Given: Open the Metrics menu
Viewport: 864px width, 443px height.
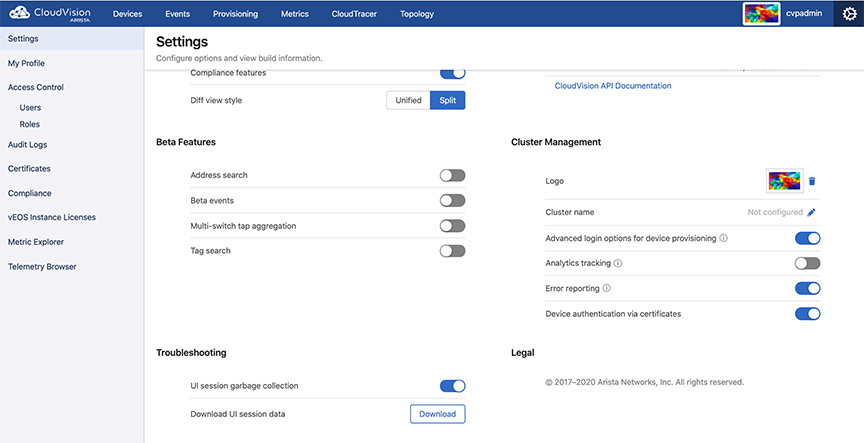Looking at the screenshot, I should tap(295, 14).
